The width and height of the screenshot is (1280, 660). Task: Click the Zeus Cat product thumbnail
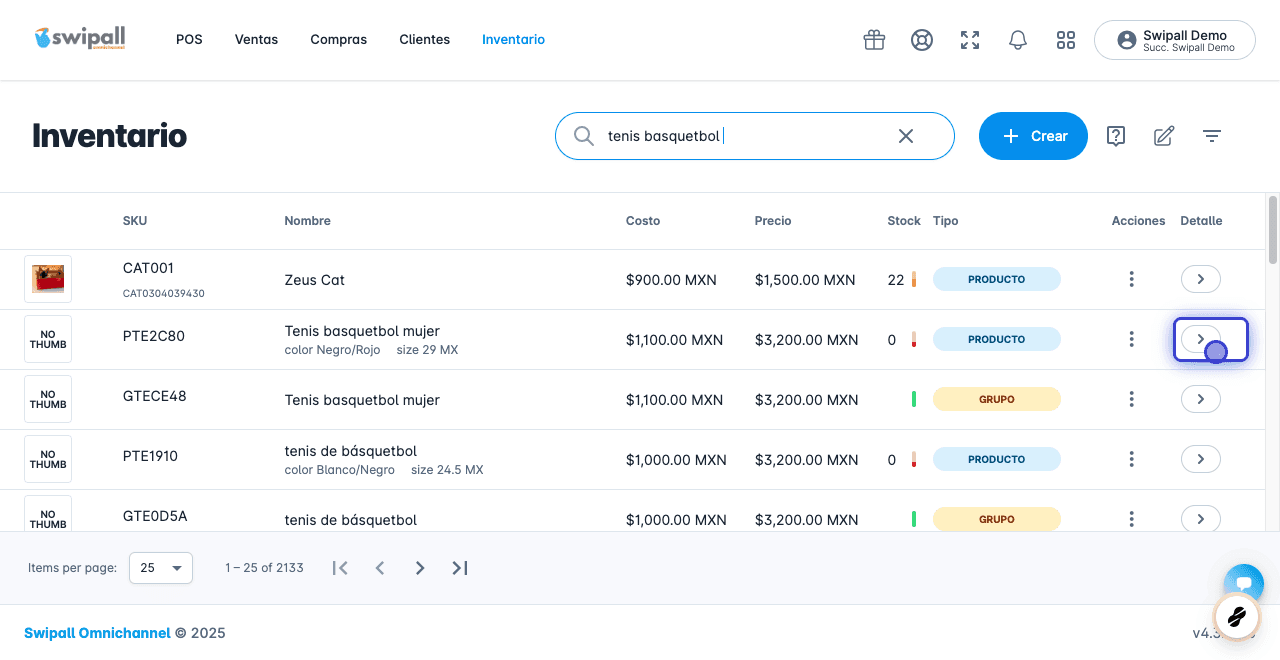48,279
